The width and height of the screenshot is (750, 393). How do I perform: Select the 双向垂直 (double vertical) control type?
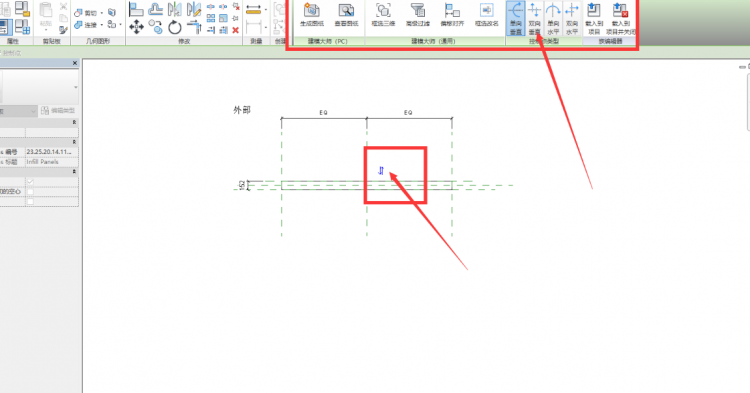pyautogui.click(x=534, y=18)
